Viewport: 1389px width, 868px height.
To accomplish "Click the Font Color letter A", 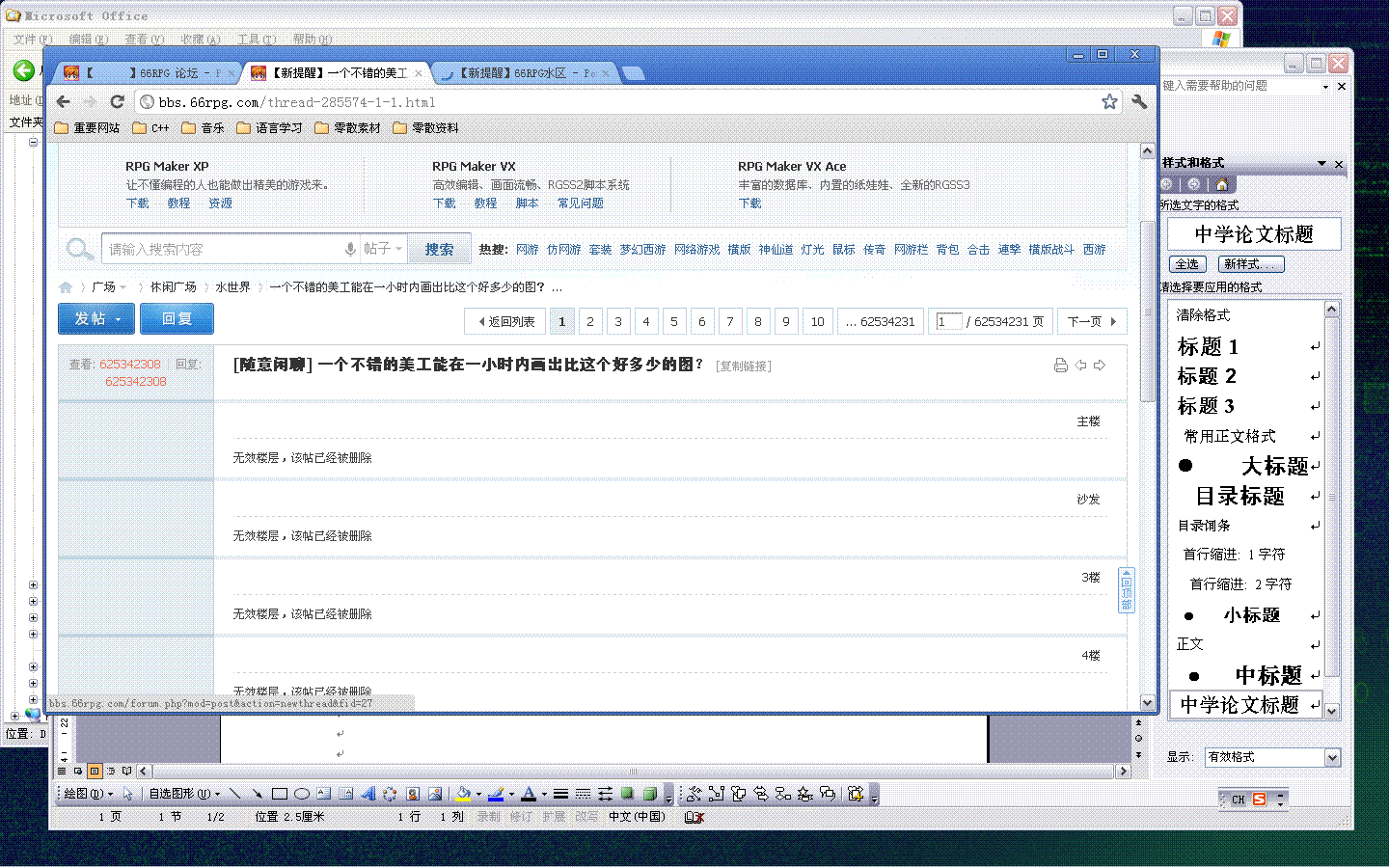I will pyautogui.click(x=528, y=794).
